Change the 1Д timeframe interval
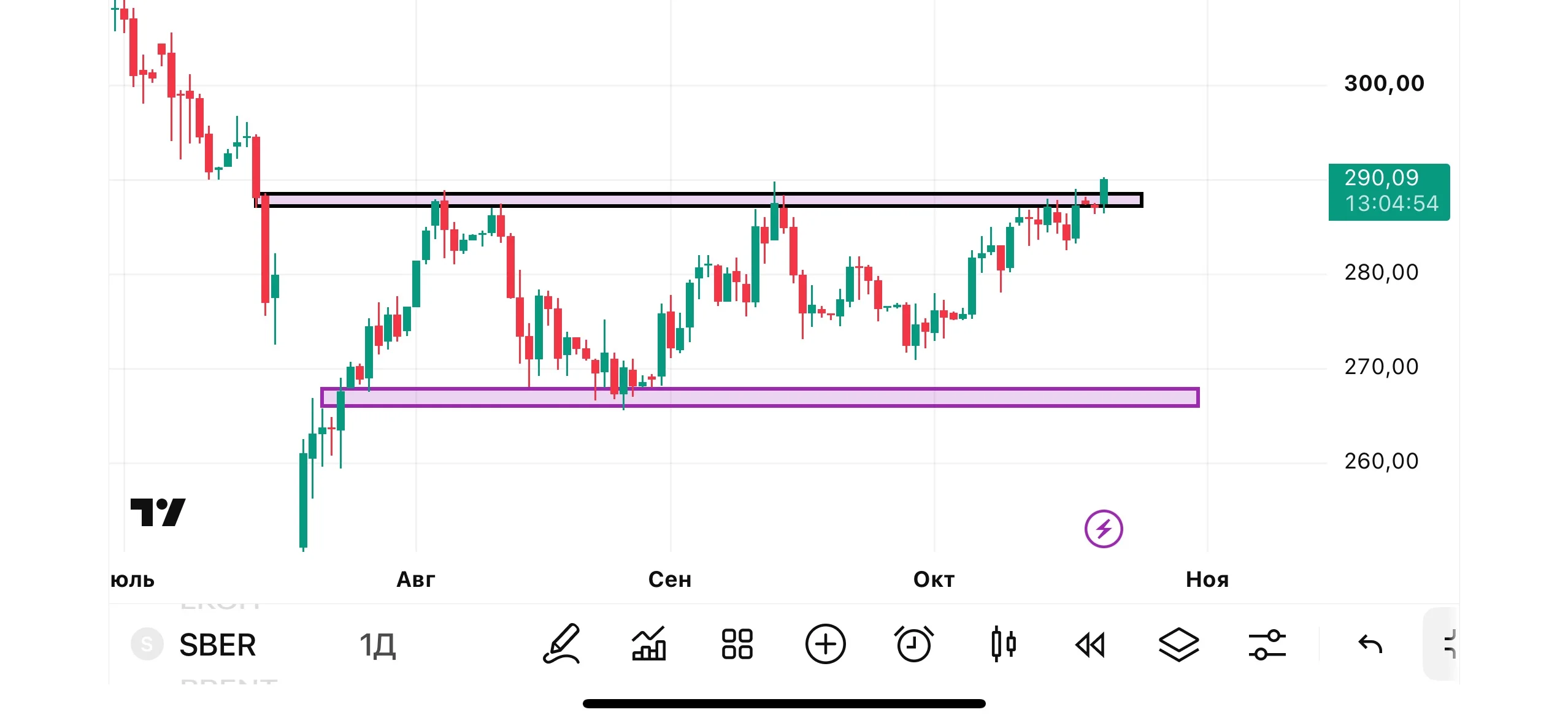 [x=377, y=645]
